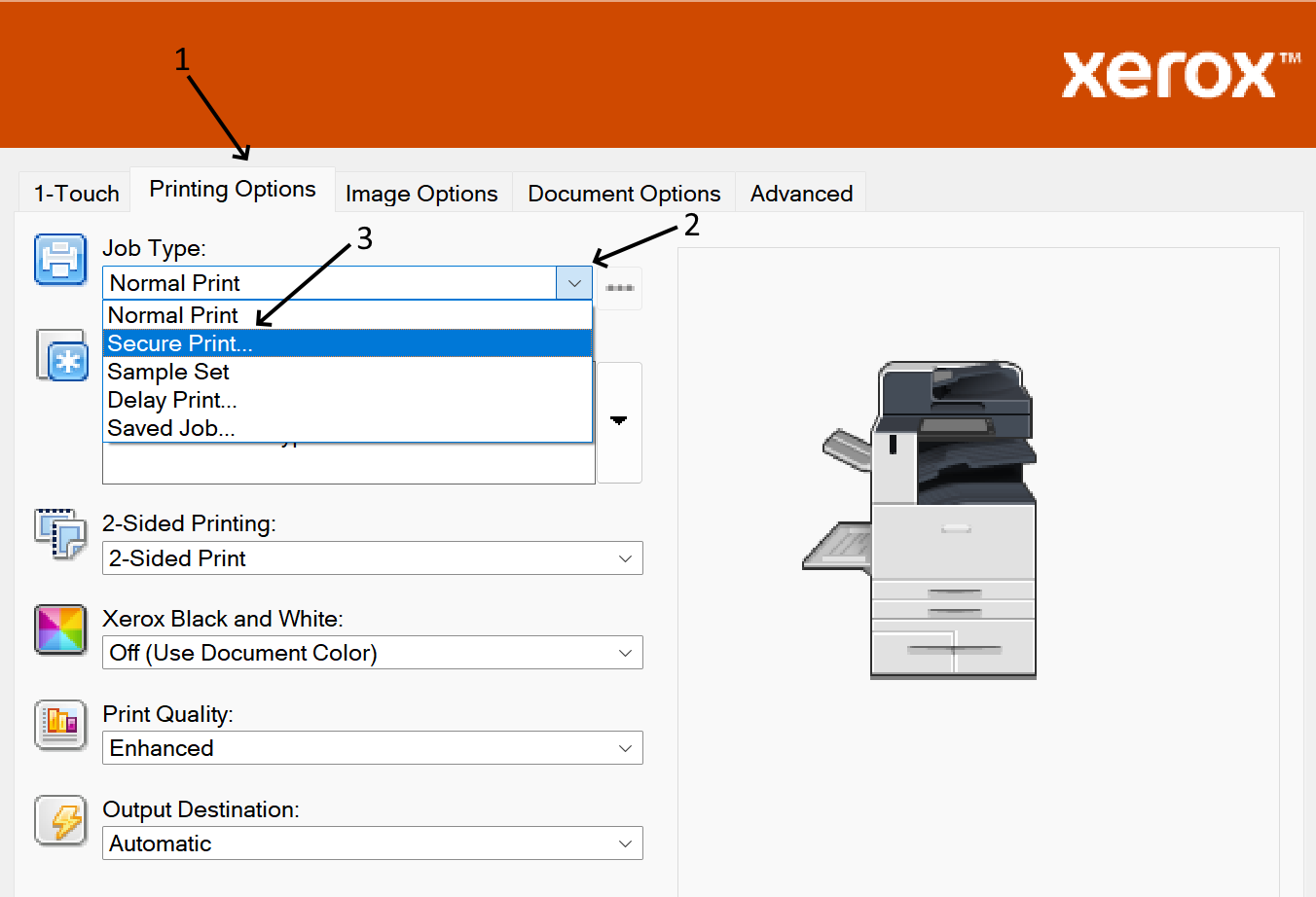Switch to the Printing Options tab
Screen dimensions: 1316x897
pos(233,190)
